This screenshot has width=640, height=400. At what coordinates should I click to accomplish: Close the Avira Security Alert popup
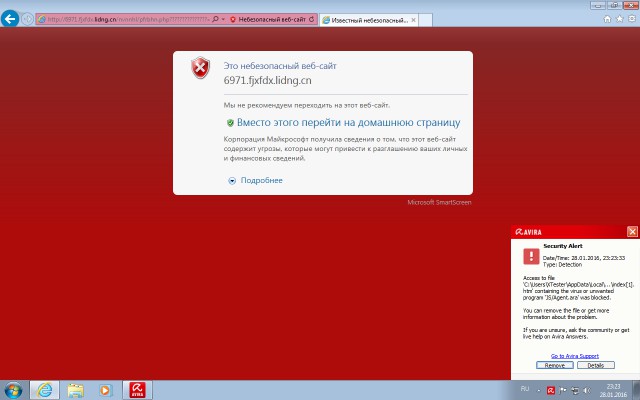pos(632,231)
